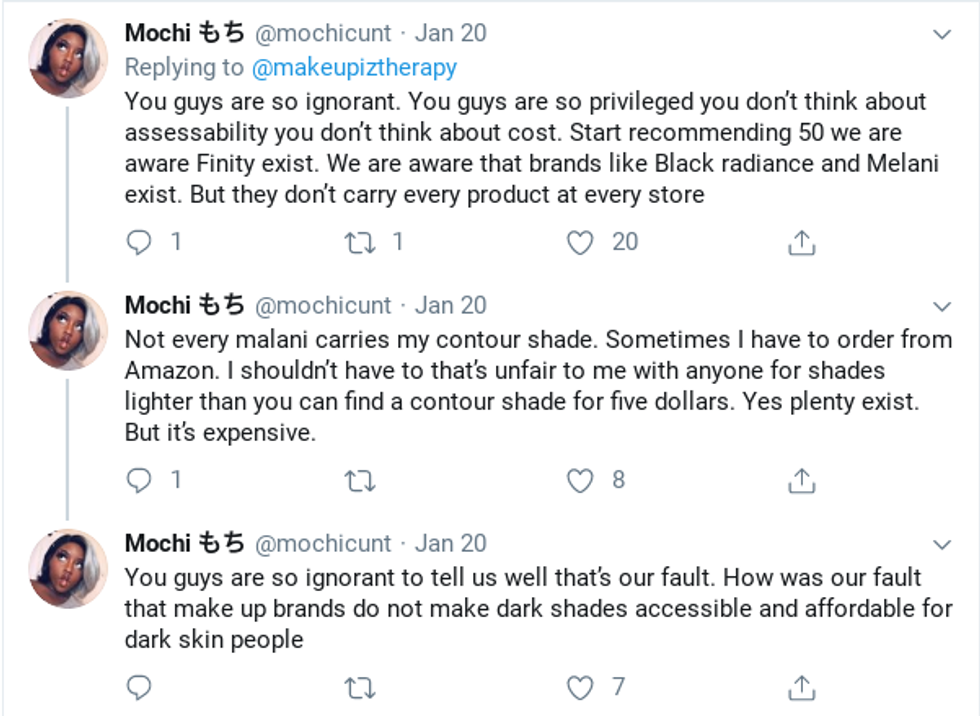The width and height of the screenshot is (980, 716).
Task: Like the first tweet with 20 likes
Action: tap(580, 243)
